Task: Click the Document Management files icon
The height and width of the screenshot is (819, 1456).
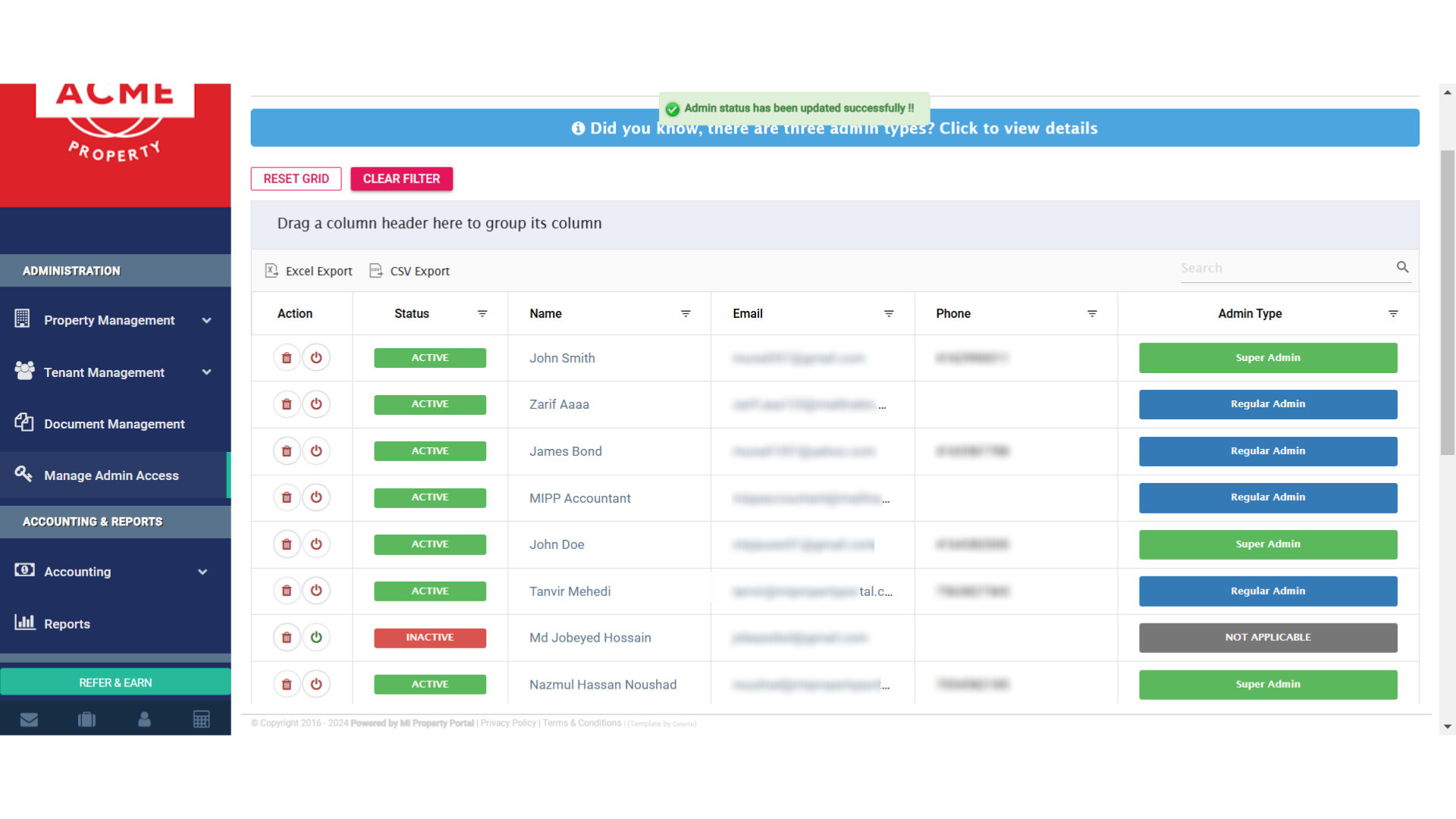Action: point(24,422)
